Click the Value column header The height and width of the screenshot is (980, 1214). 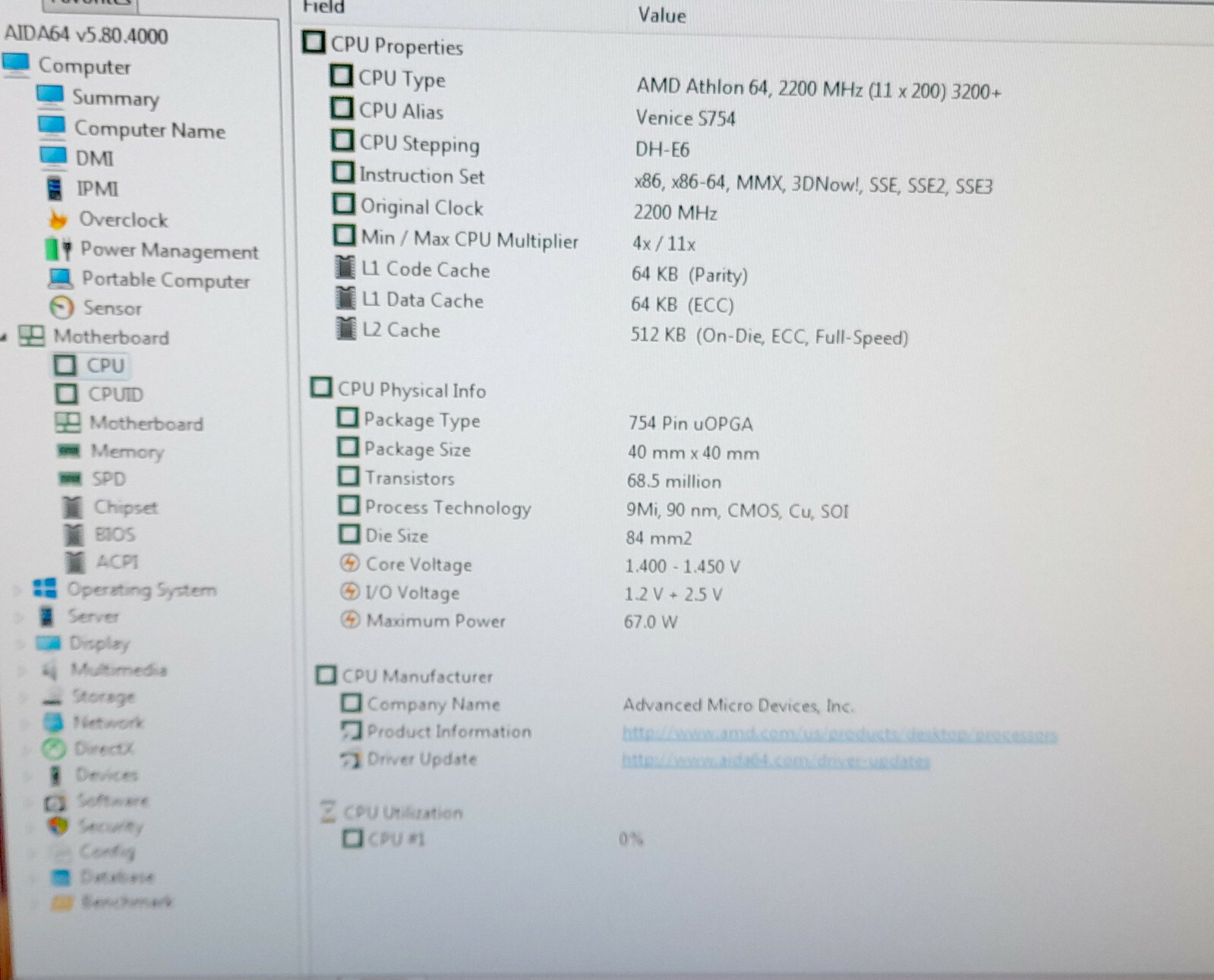(662, 15)
